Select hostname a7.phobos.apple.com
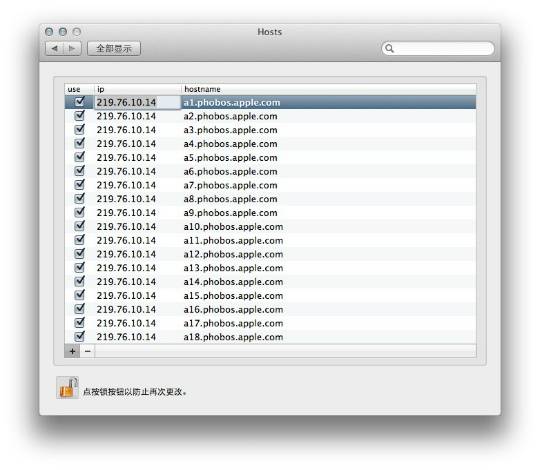540x470 pixels. 230,185
